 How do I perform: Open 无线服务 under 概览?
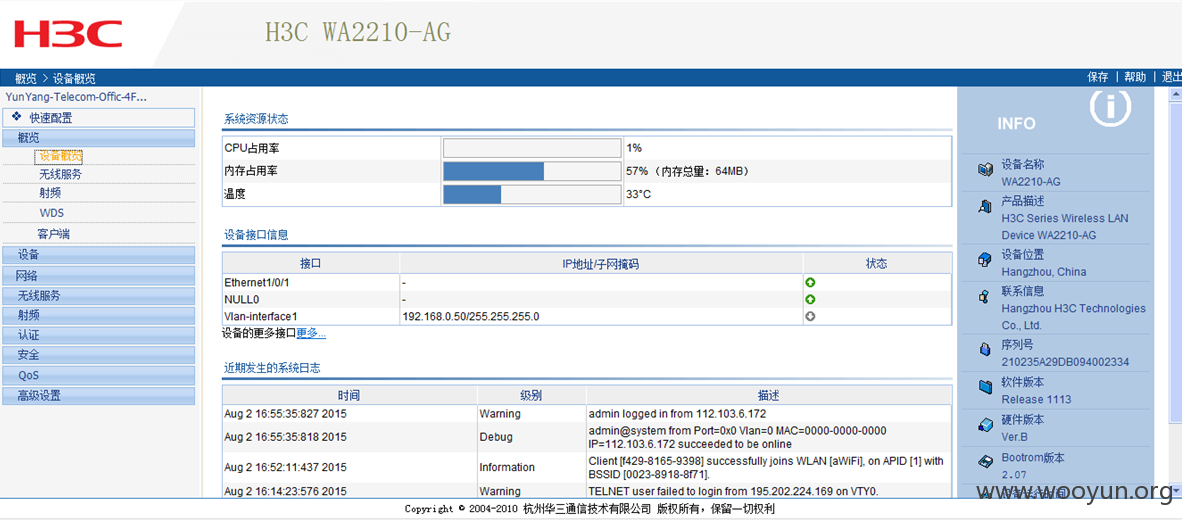pos(60,174)
